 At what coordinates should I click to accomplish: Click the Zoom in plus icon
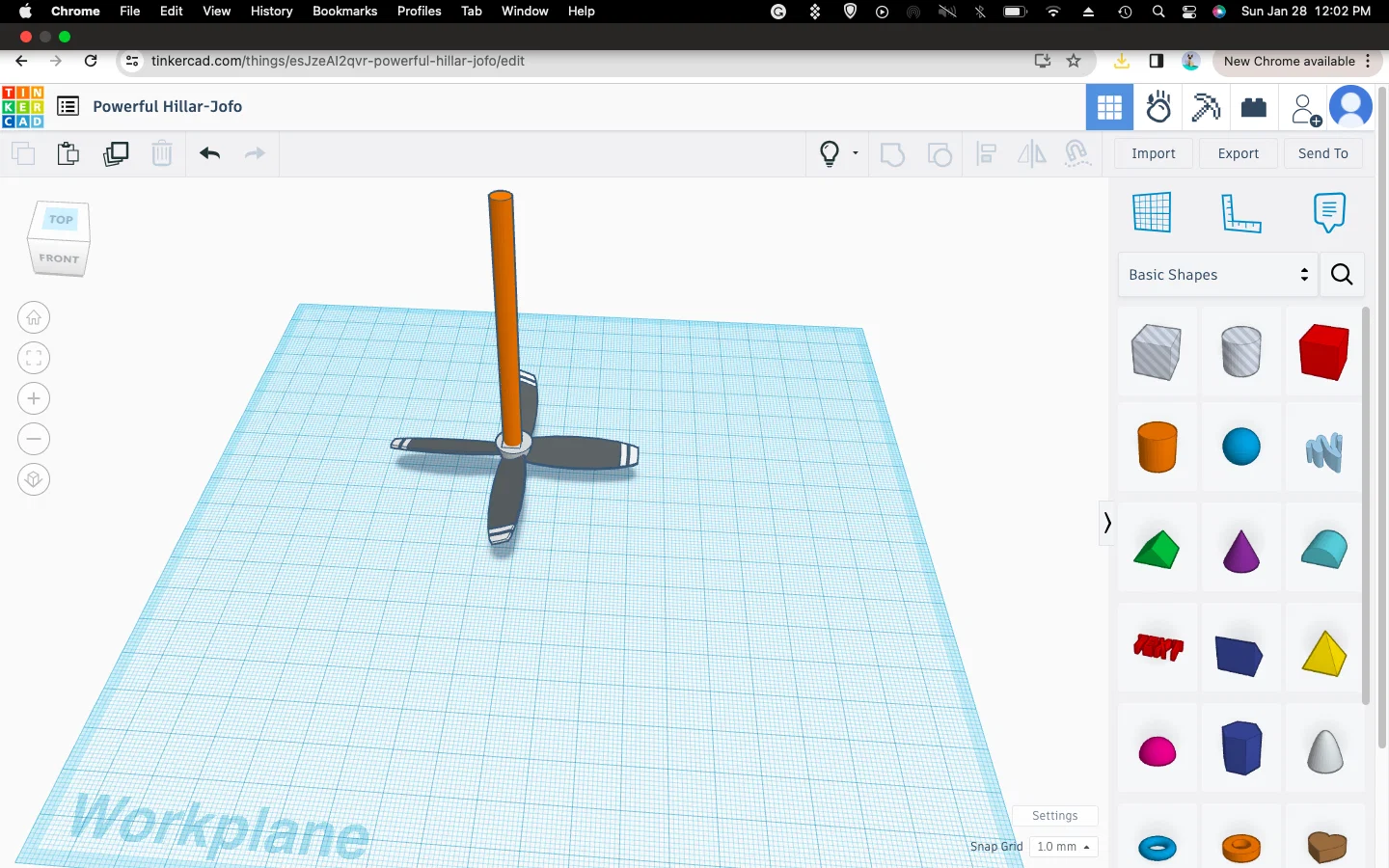click(x=34, y=398)
